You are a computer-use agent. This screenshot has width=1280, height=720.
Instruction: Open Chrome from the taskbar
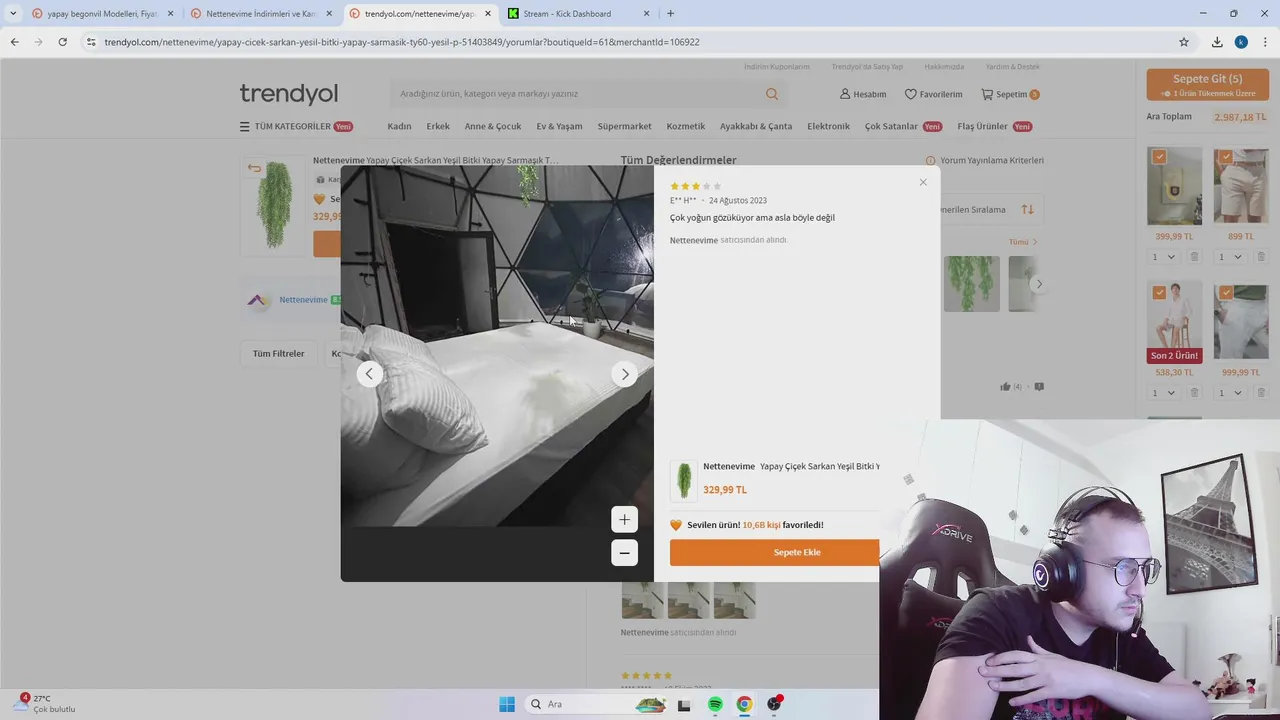(x=744, y=704)
